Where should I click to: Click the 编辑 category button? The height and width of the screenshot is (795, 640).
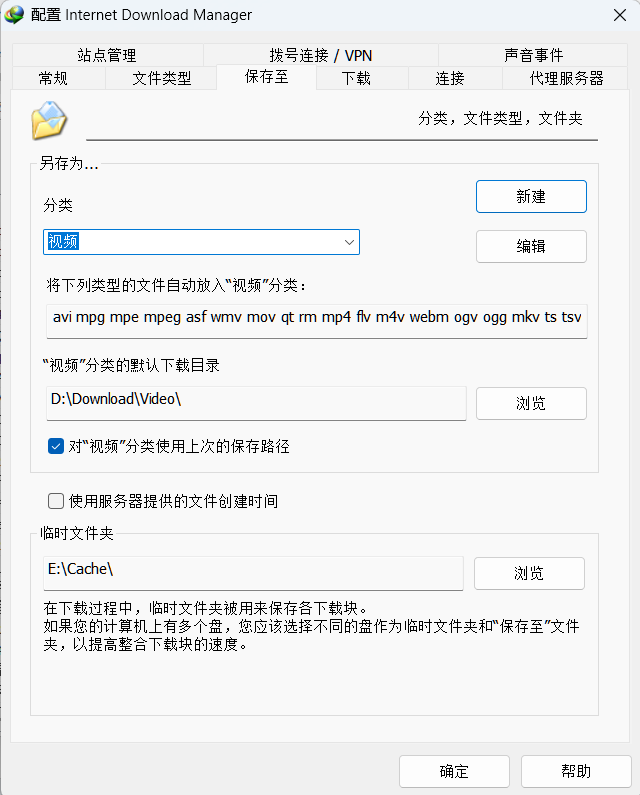(531, 246)
